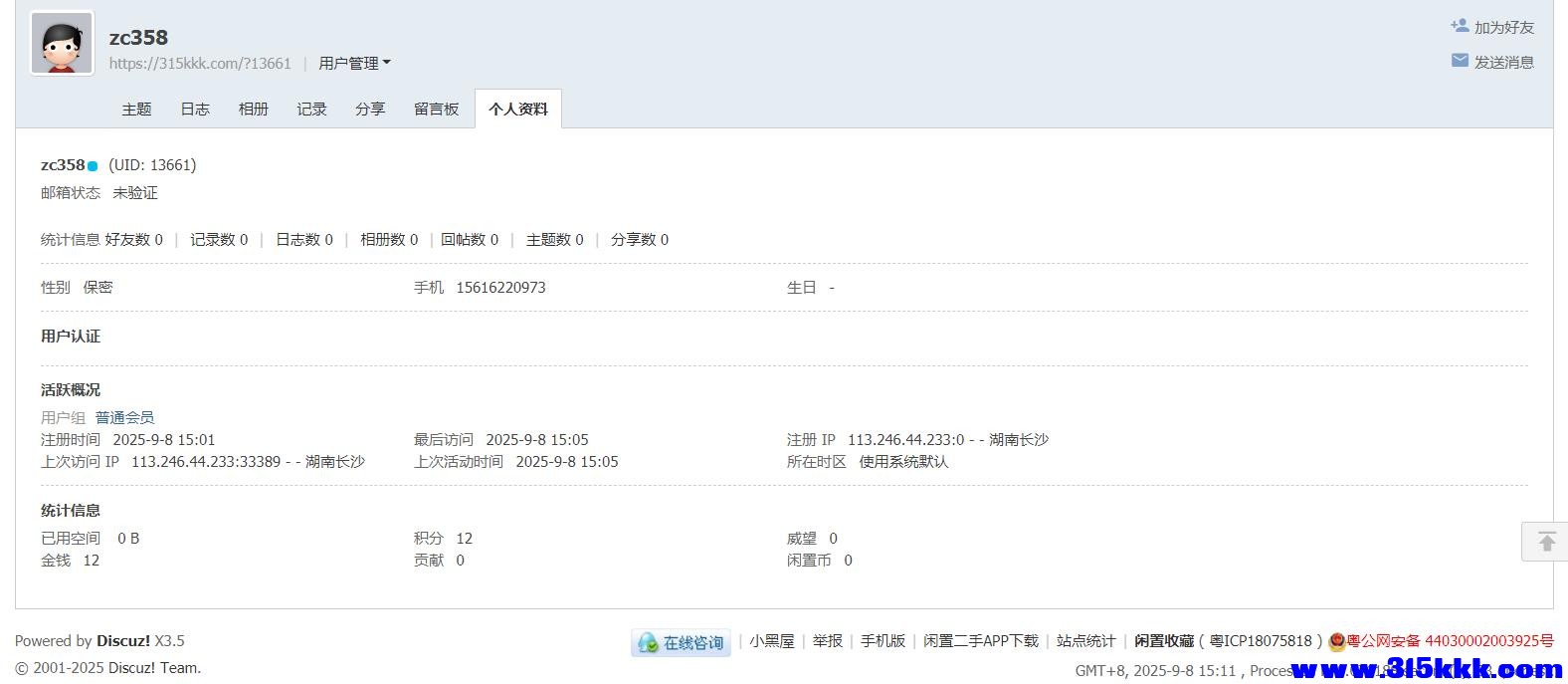This screenshot has height=684, width=1568.
Task: Open the 用户管理 dropdown menu
Action: tap(354, 64)
